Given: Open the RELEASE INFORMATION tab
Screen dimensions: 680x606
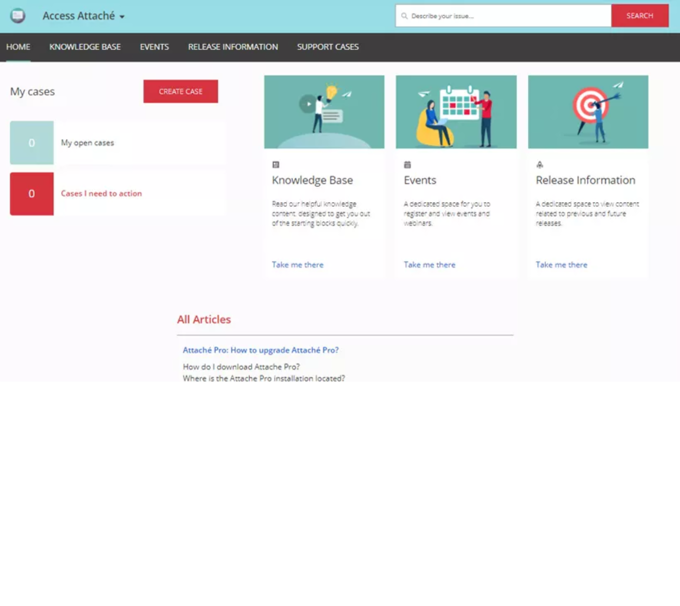Looking at the screenshot, I should 233,47.
